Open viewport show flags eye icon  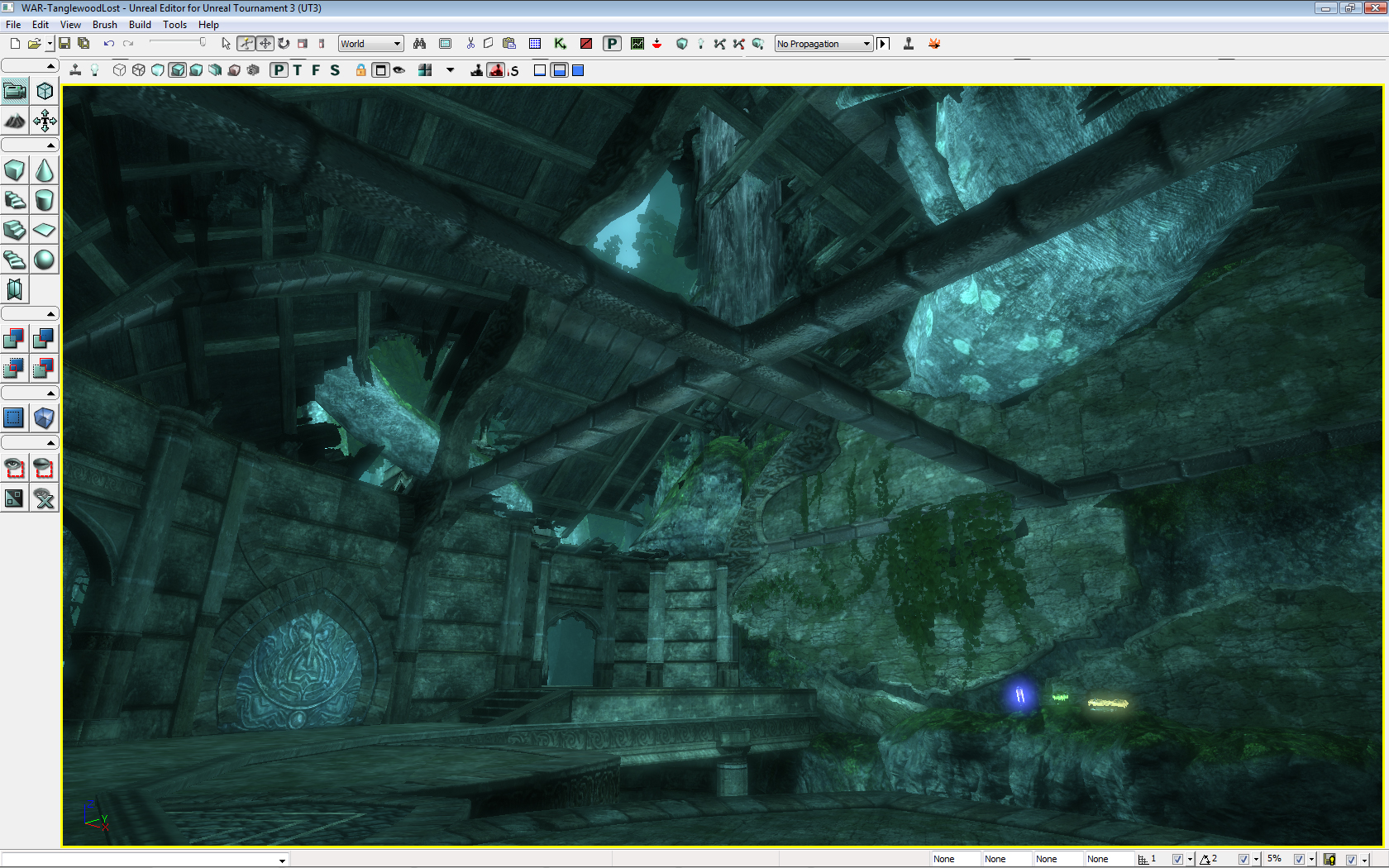[x=399, y=70]
